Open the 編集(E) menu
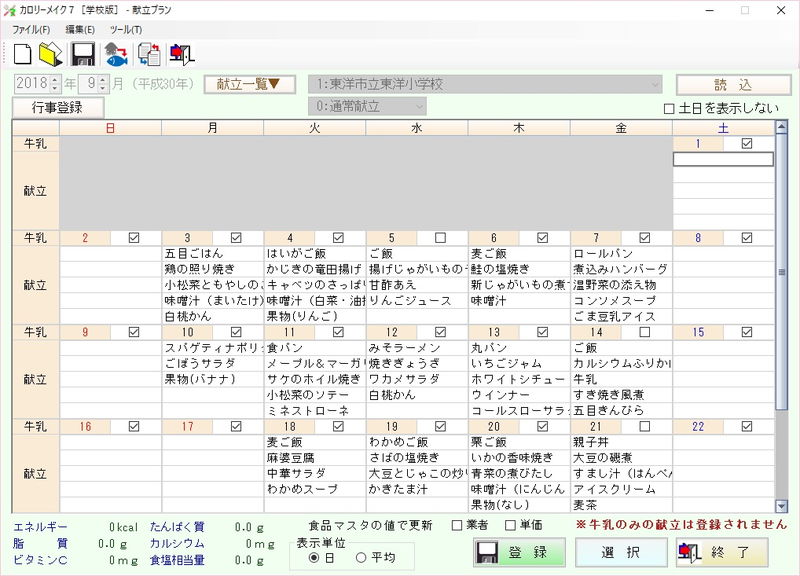The height and width of the screenshot is (576, 800). (x=80, y=30)
